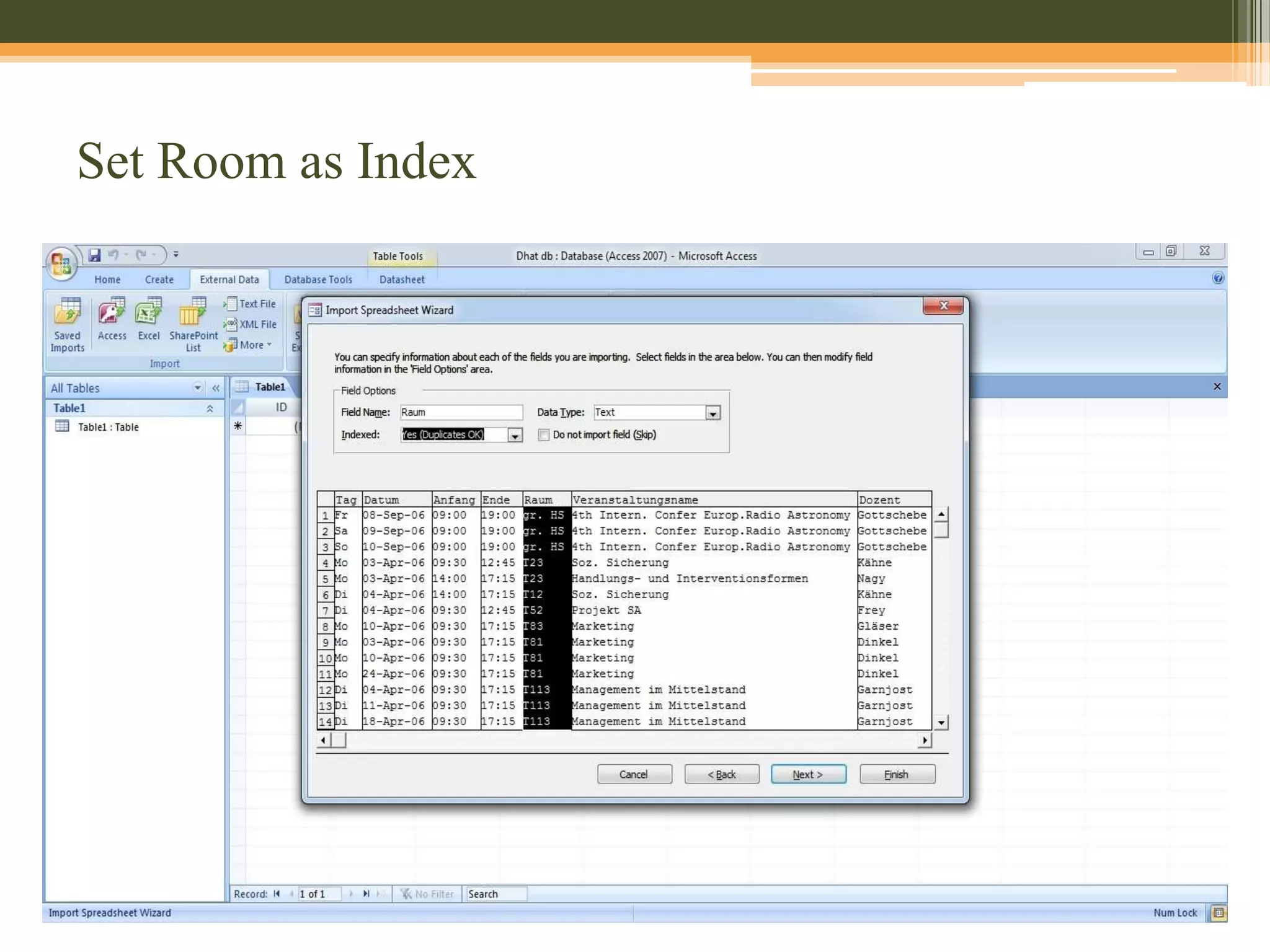Screen dimensions: 1270x952
Task: Select Table1 : Table in navigation pane
Action: [98, 427]
